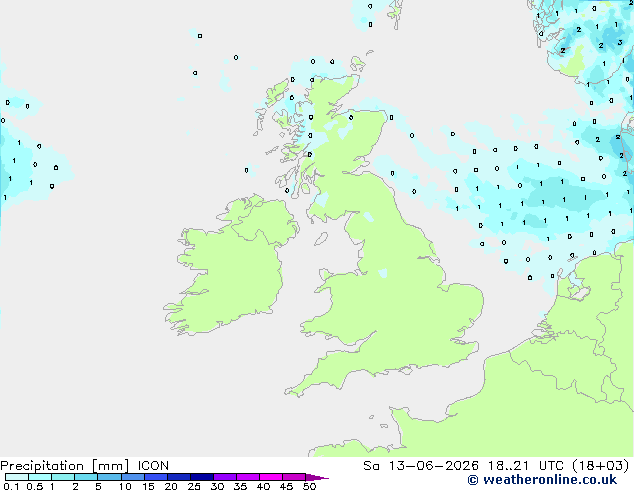Click the '3' precipitation value over Norway
The height and width of the screenshot is (490, 634).
tap(620, 42)
